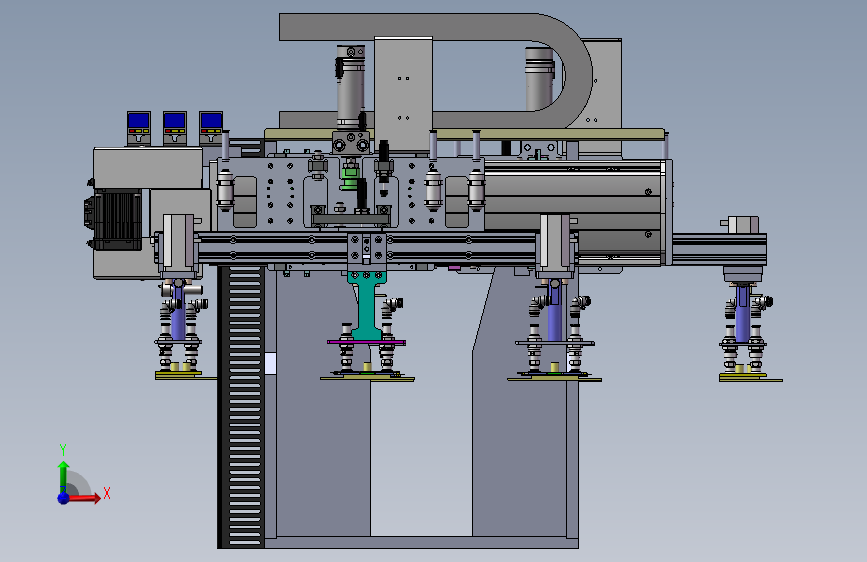Screen dimensions: 867x562
Task: Select the long olive plate above the actuator
Action: [464, 134]
